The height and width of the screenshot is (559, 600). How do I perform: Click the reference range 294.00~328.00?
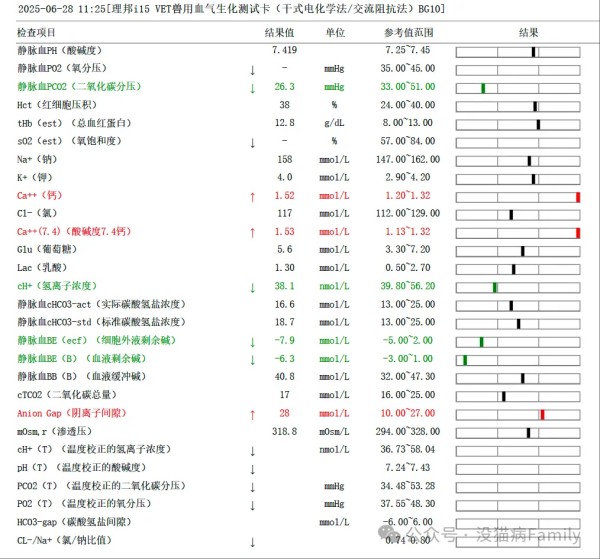click(408, 431)
